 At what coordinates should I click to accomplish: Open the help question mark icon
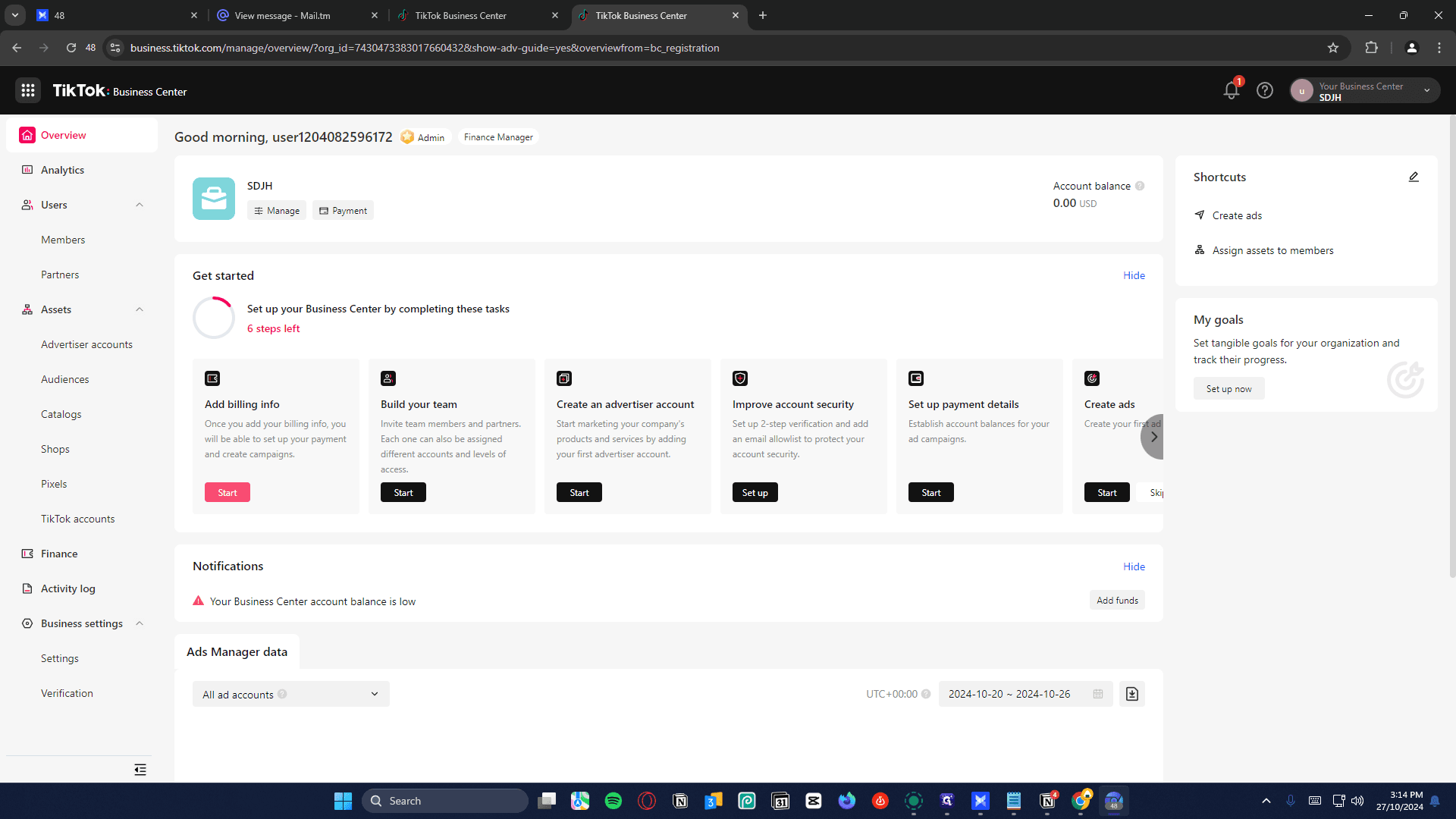coord(1265,91)
